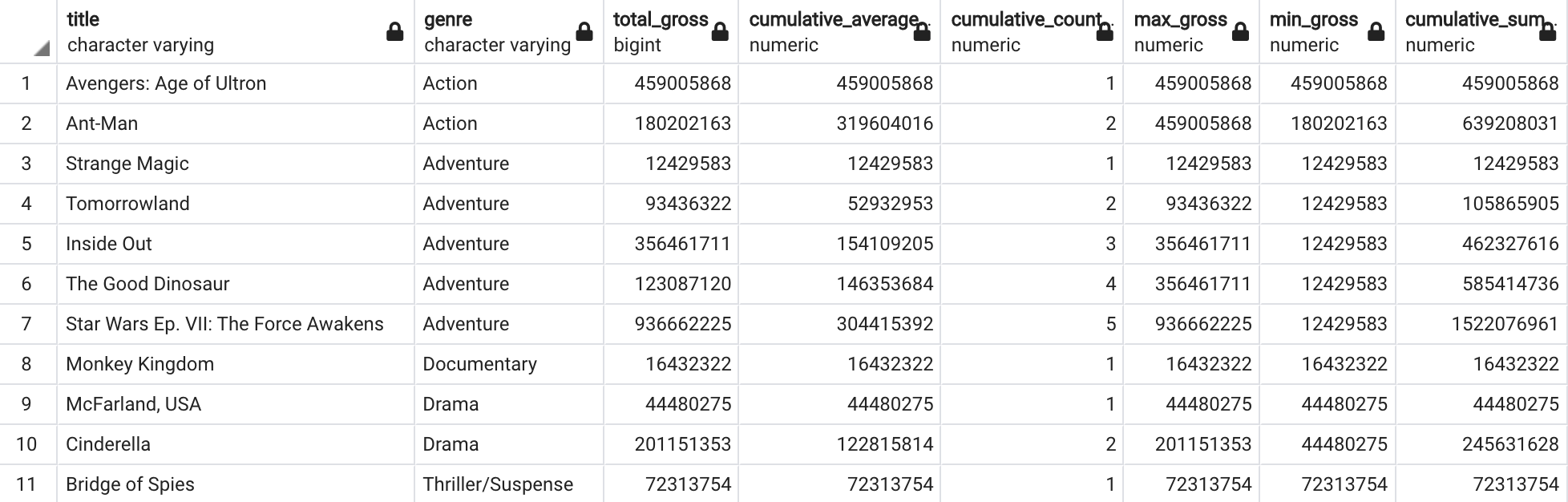Select the cumulative_average column header
The width and height of the screenshot is (1568, 502).
click(839, 31)
